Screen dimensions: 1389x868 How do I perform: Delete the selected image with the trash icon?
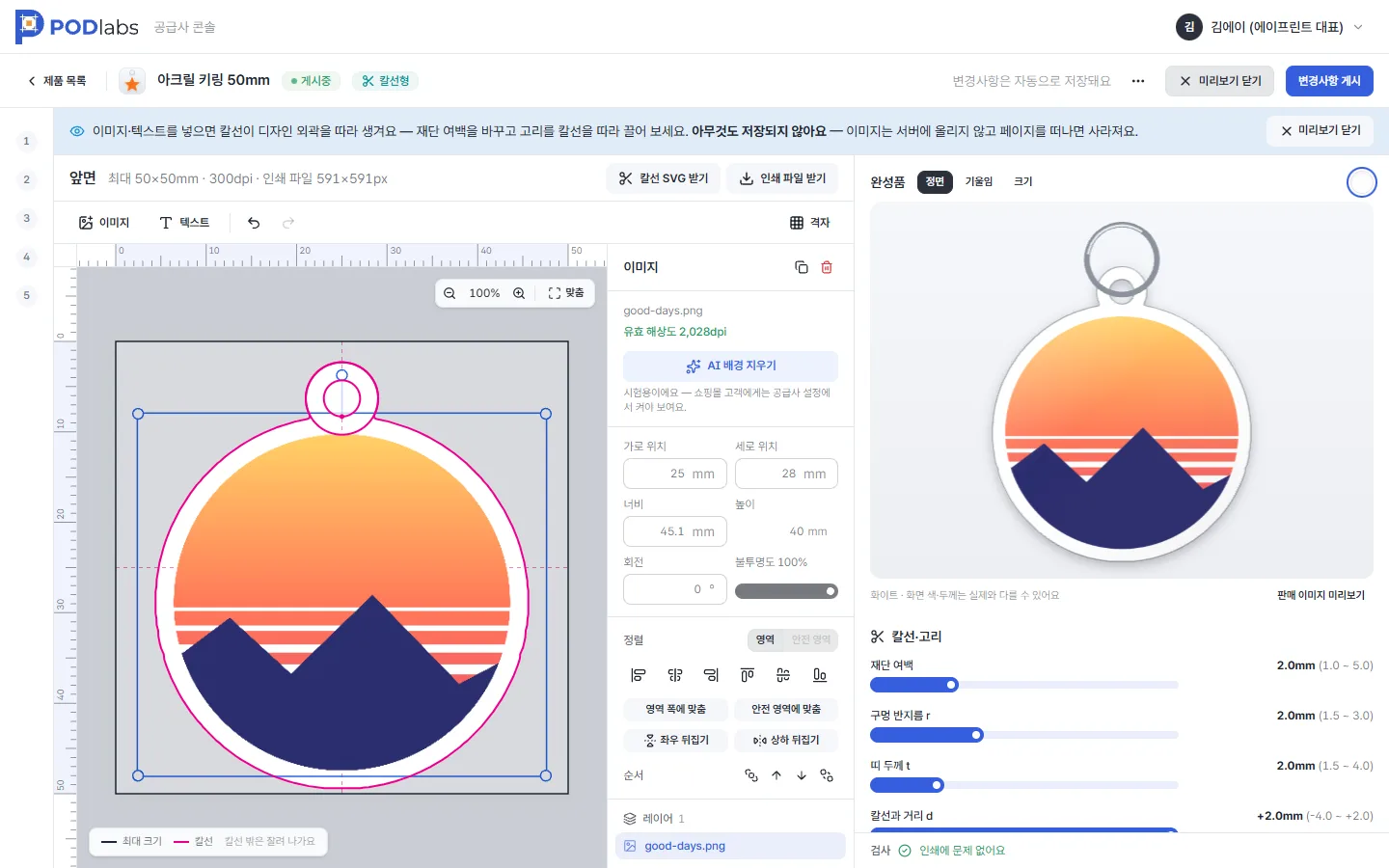[x=827, y=267]
